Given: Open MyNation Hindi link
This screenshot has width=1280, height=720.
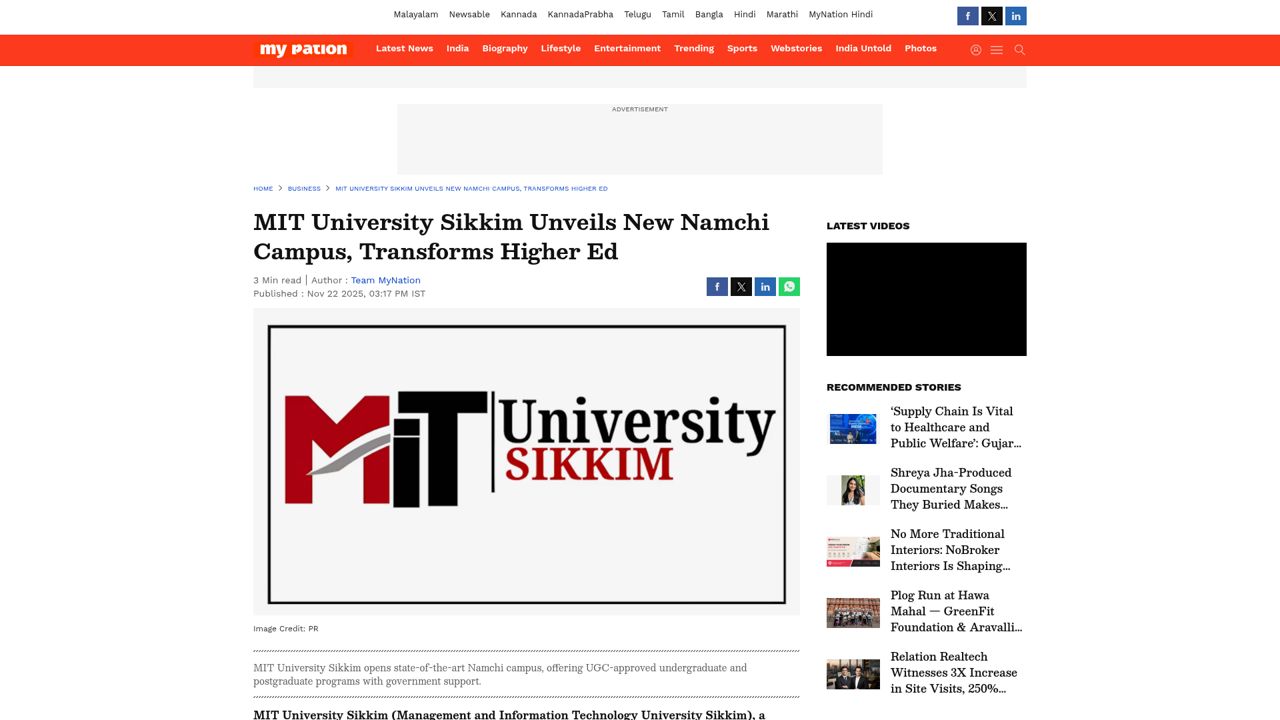Looking at the screenshot, I should tap(841, 15).
